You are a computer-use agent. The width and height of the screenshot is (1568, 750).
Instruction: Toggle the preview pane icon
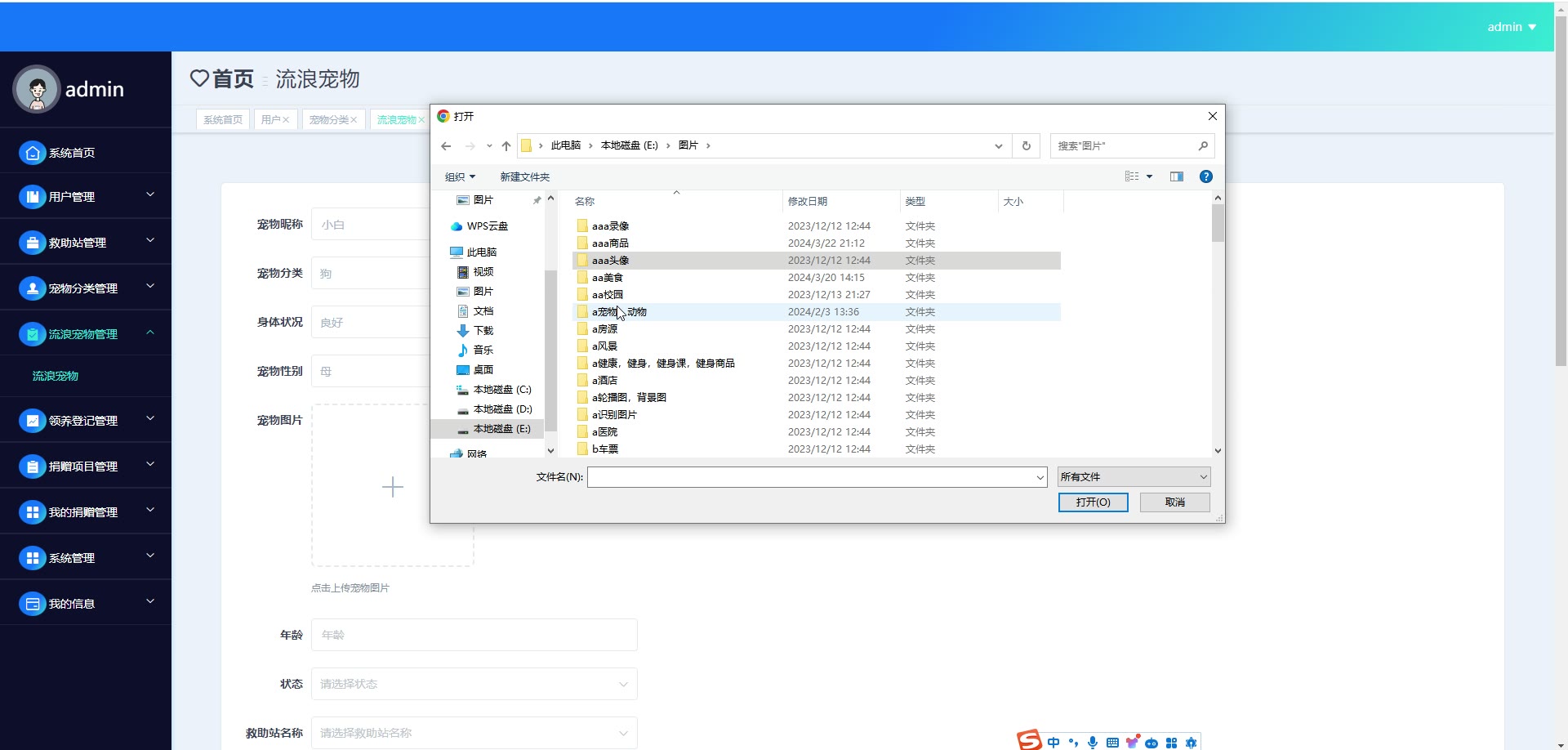click(x=1176, y=176)
